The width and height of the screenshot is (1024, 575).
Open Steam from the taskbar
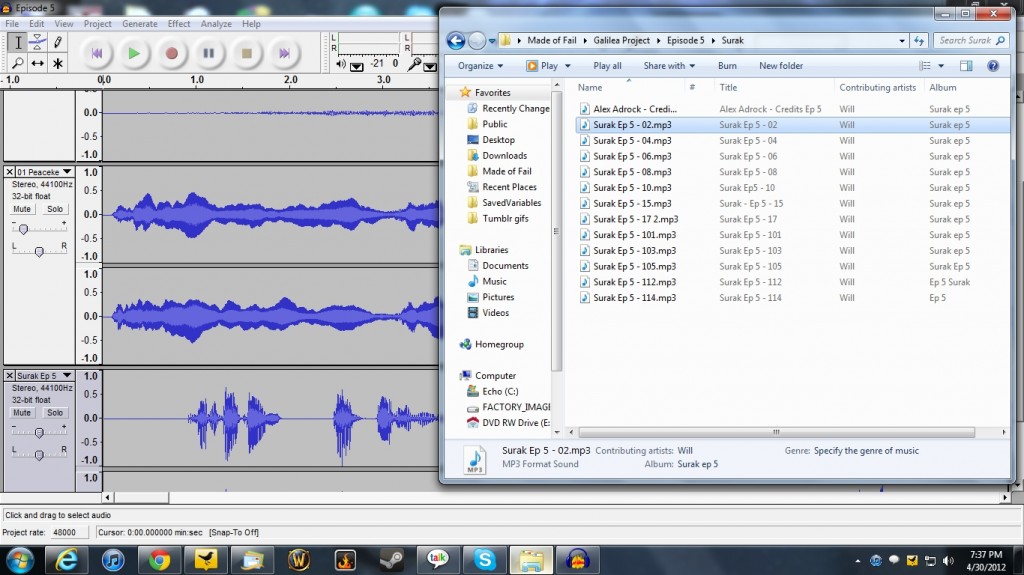[391, 560]
